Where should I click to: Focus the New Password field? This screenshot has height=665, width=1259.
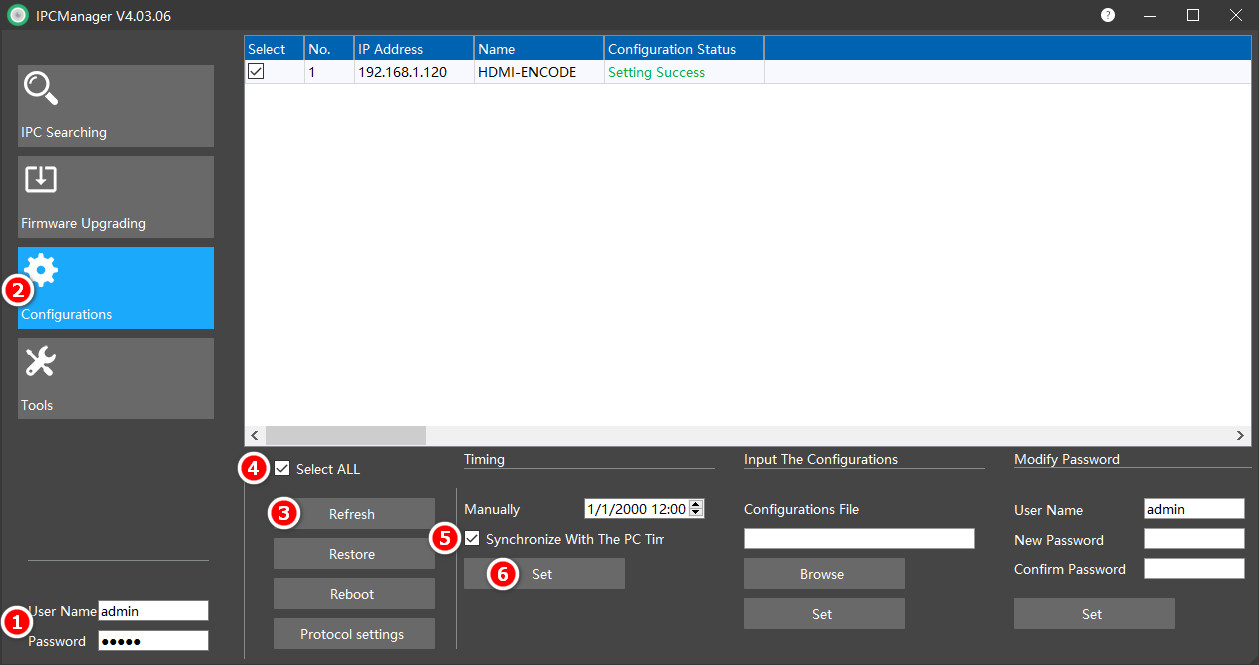point(1194,539)
